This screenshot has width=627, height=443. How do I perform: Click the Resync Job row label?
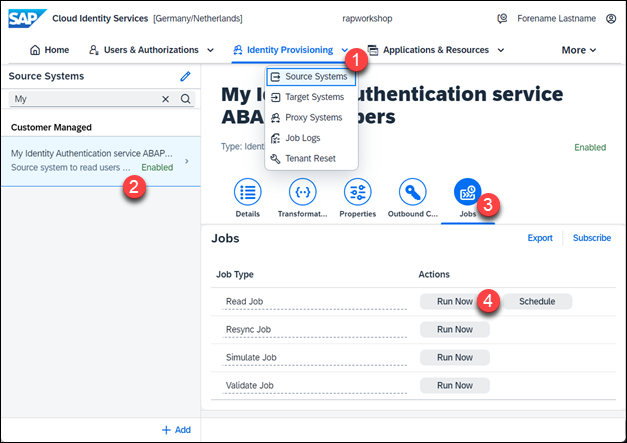[x=248, y=329]
